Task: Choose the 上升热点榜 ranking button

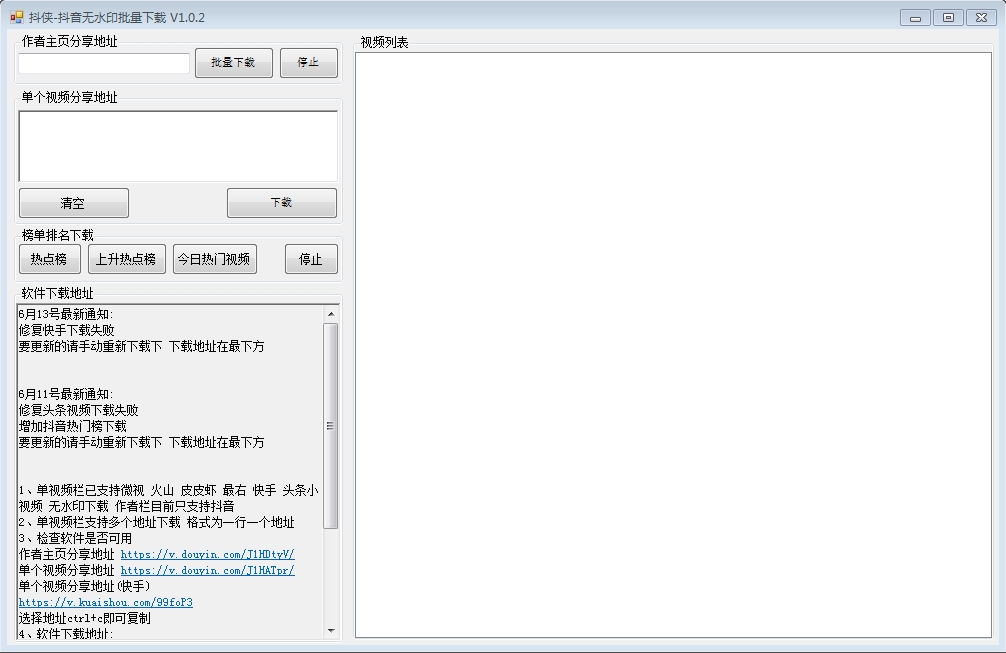Action: tap(126, 259)
